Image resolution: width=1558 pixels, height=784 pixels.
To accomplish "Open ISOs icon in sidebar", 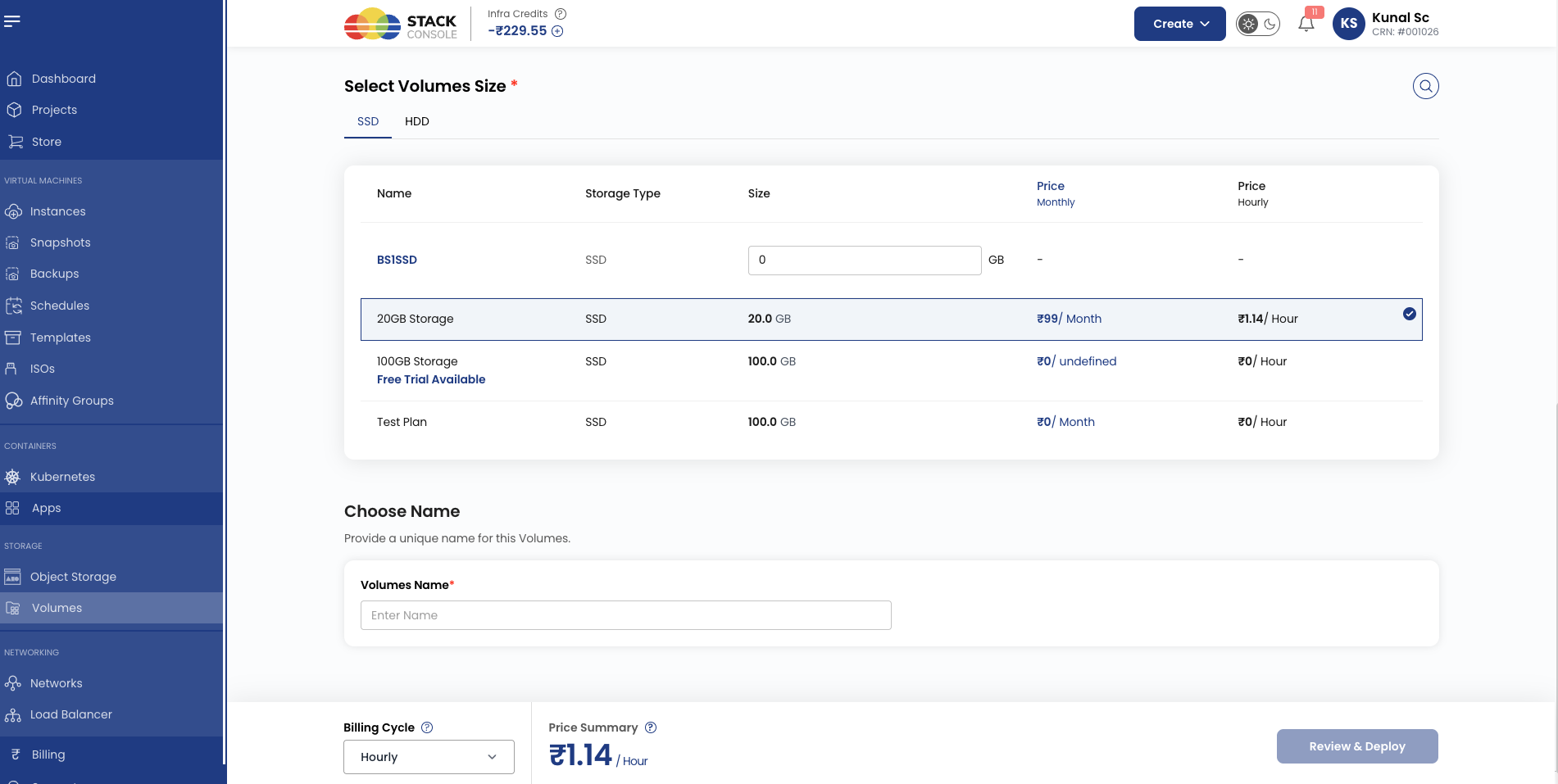I will click(11, 369).
